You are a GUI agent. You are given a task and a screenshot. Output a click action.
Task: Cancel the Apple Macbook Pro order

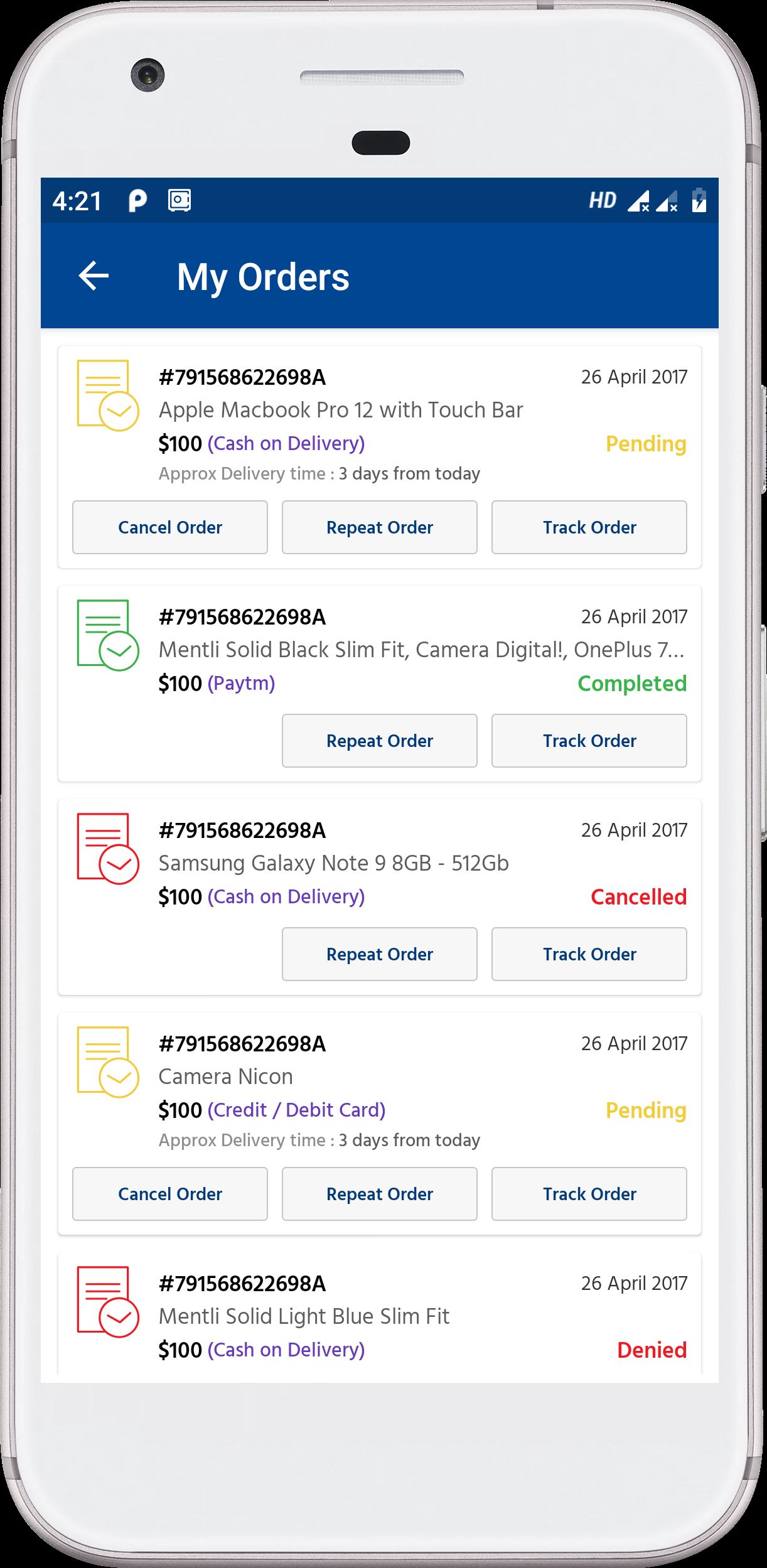click(x=170, y=527)
